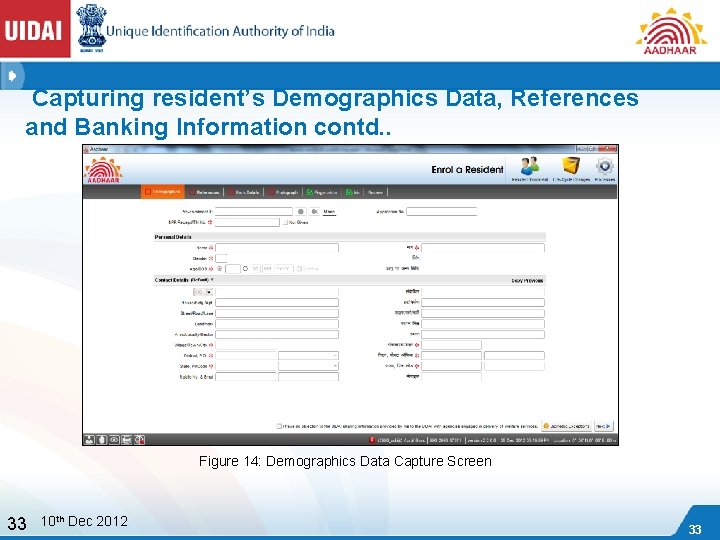Expand the Contact Details (Default) arrow
The height and width of the screenshot is (540, 720).
212,280
